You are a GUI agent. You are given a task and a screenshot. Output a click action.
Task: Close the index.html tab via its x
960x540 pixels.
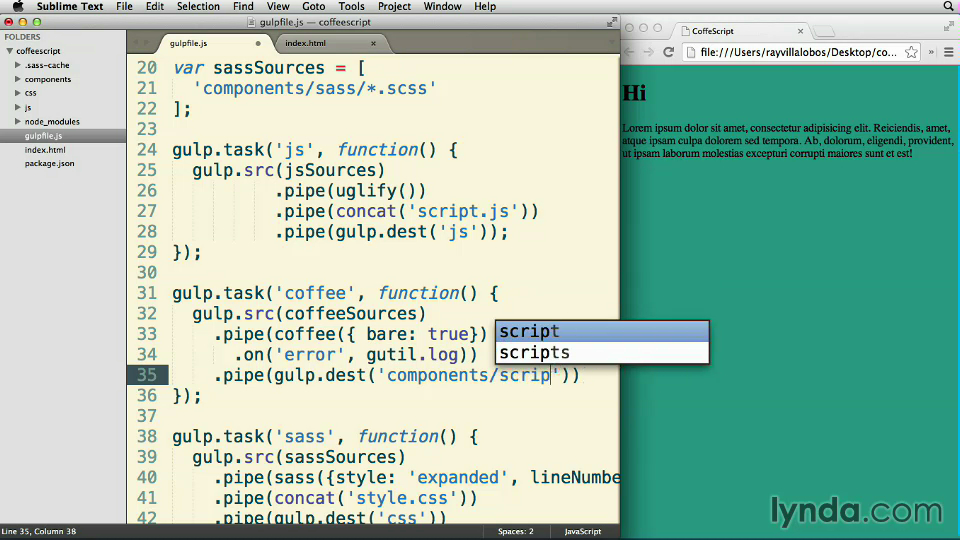(x=374, y=44)
